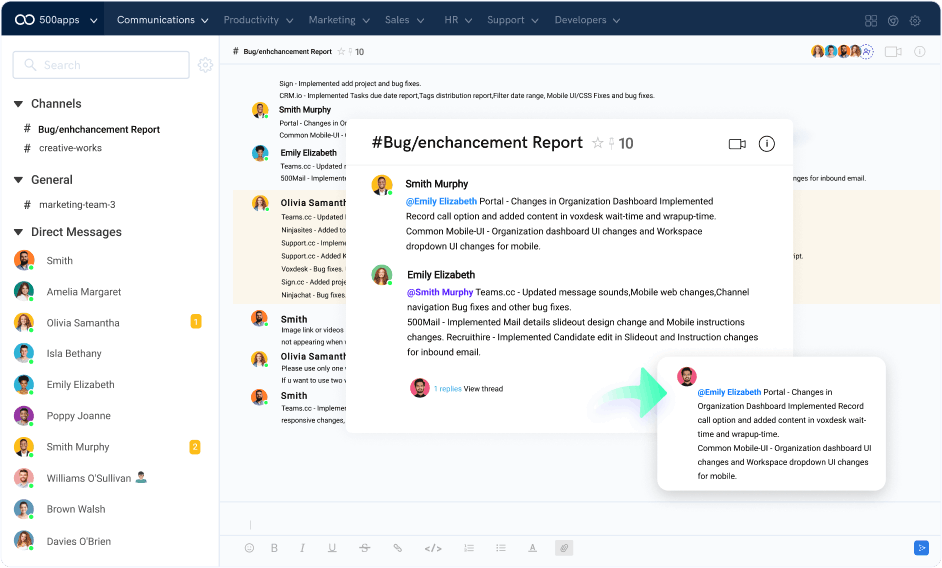The width and height of the screenshot is (942, 568).
Task: Click the View thread link
Action: (483, 389)
